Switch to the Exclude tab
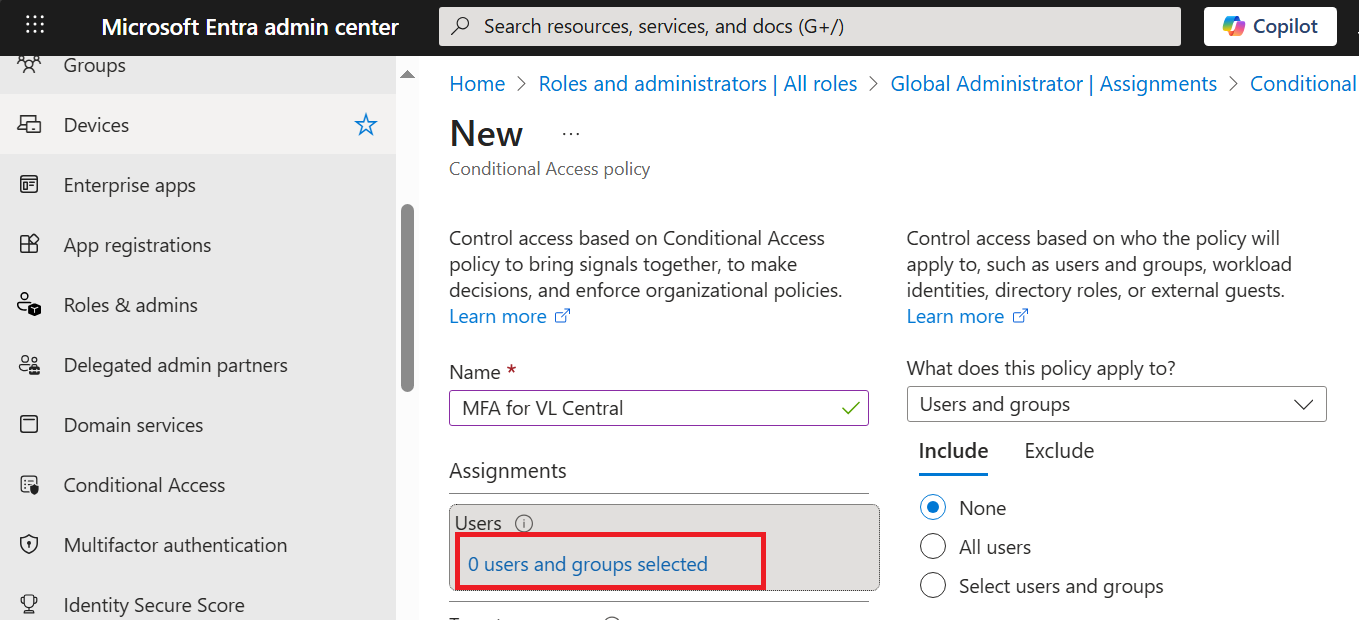1364x623 pixels. click(1059, 451)
